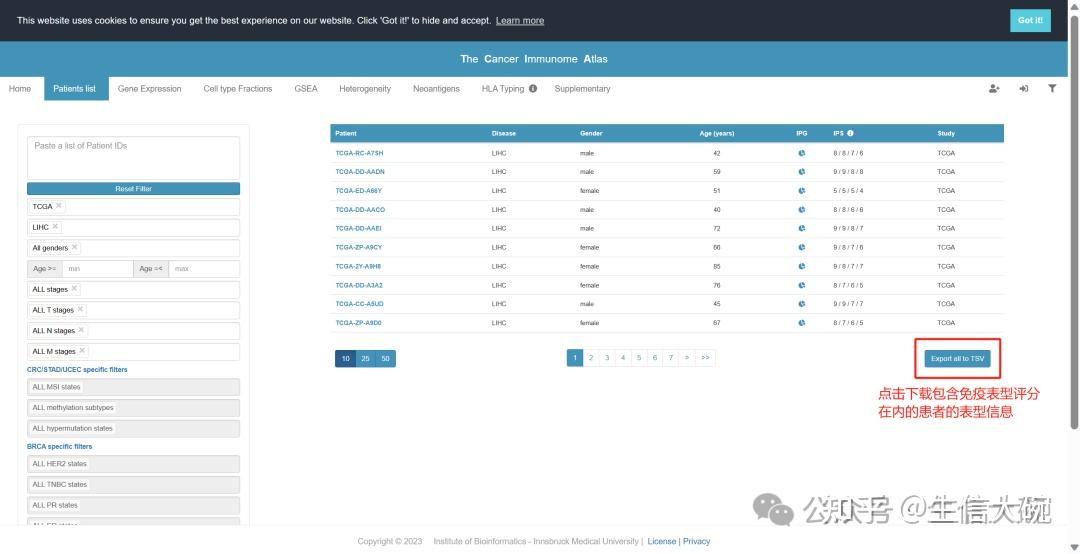Image resolution: width=1080 pixels, height=554 pixels.
Task: Open IPG chart icon for TCGA-ZP-A9CY
Action: click(802, 247)
